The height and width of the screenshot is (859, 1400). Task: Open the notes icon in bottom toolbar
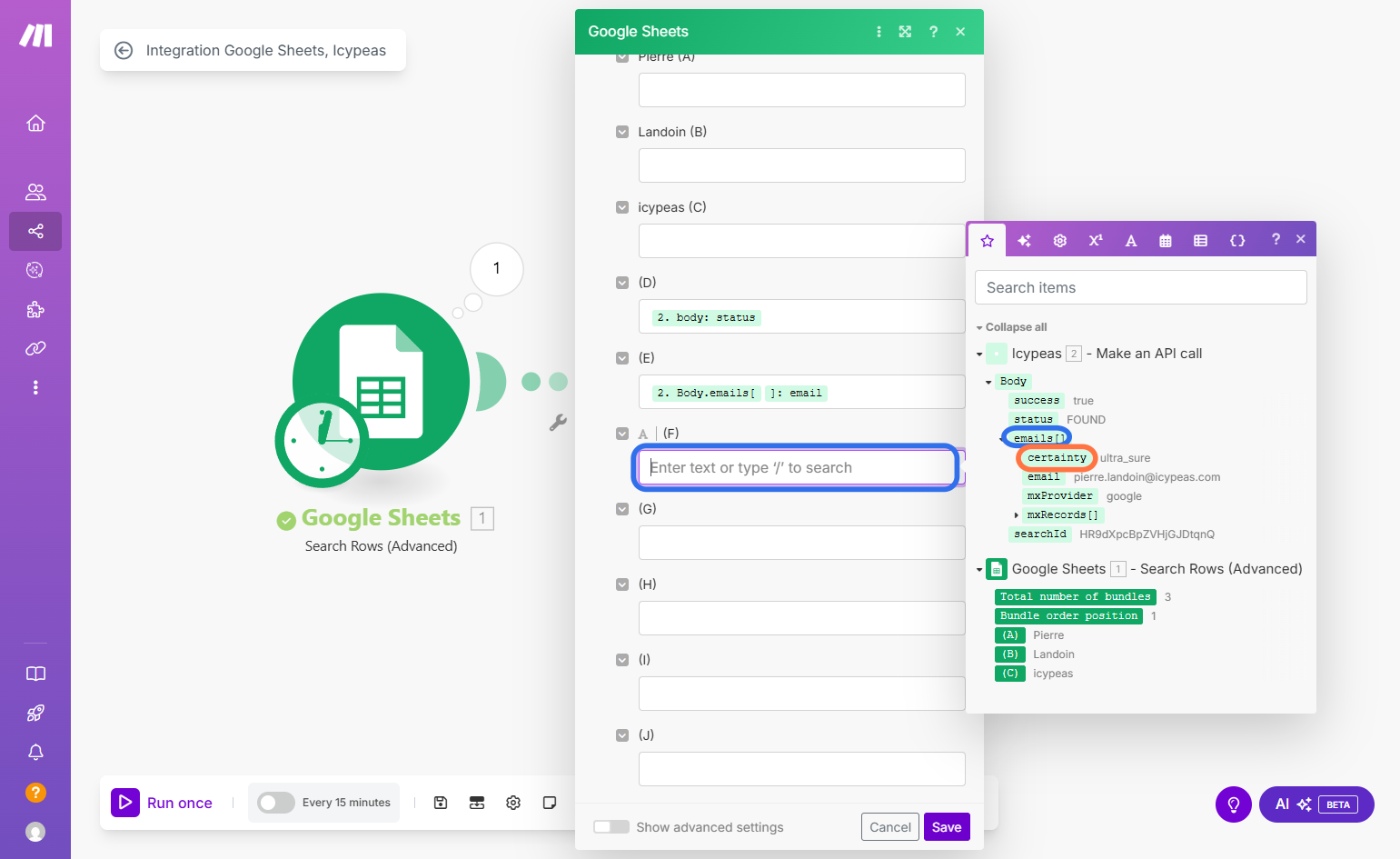550,803
